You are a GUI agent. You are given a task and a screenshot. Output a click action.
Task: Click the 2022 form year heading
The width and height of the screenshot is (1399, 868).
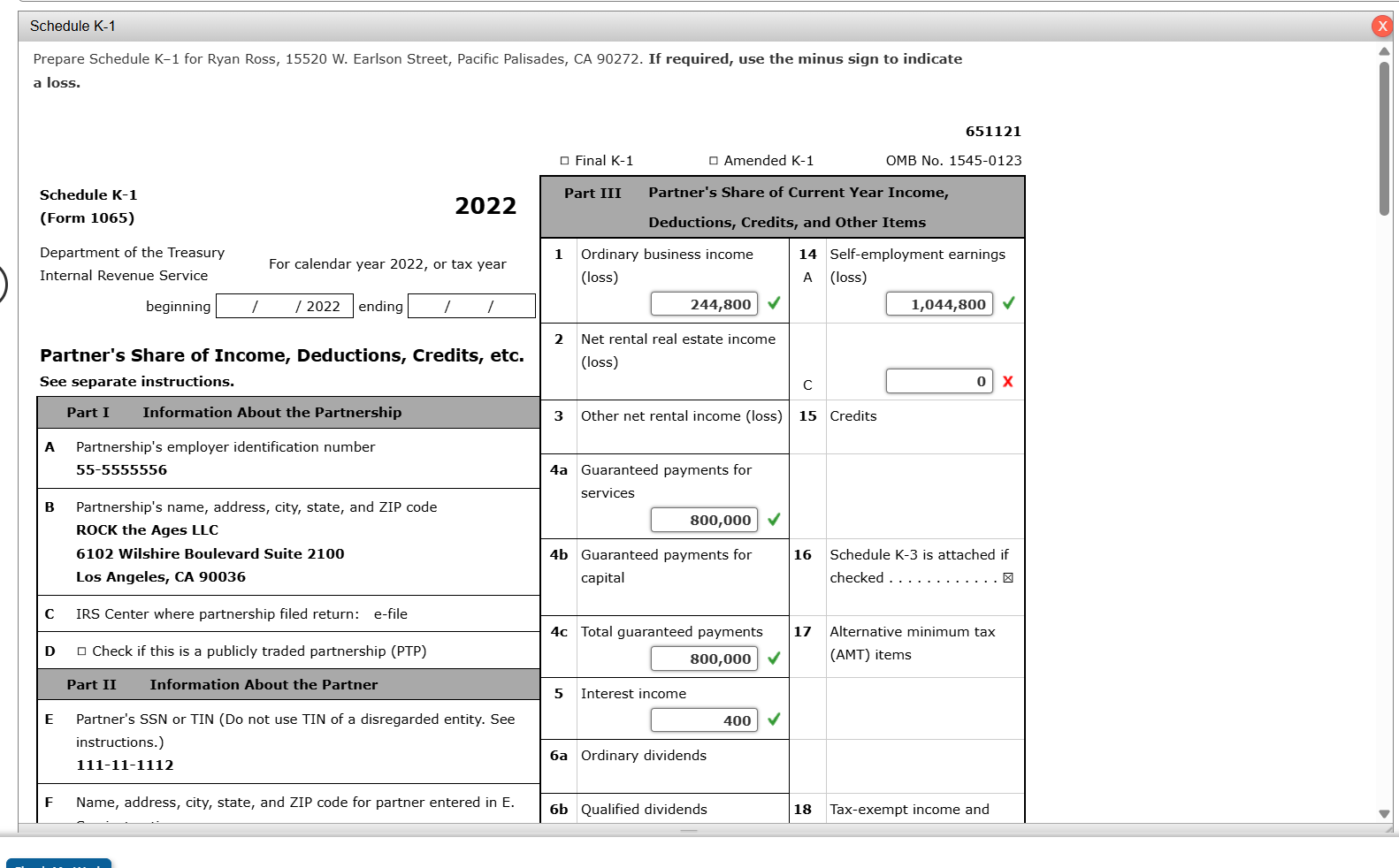point(485,206)
